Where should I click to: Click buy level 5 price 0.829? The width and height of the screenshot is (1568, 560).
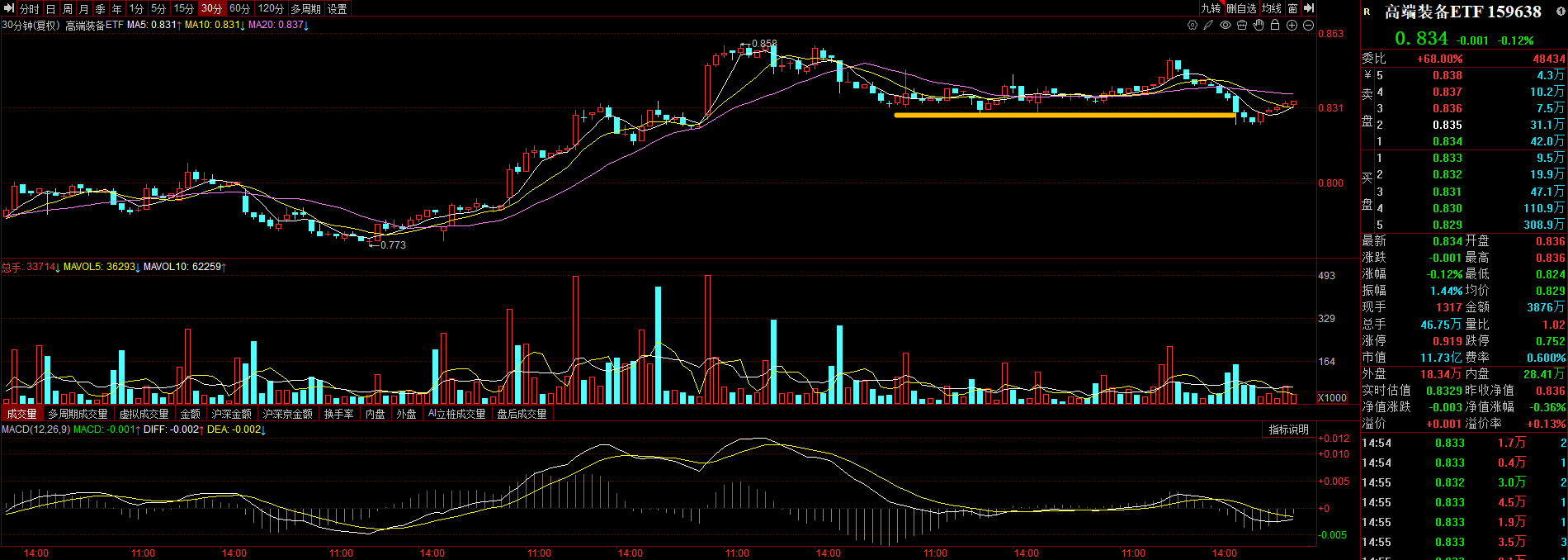click(1448, 225)
